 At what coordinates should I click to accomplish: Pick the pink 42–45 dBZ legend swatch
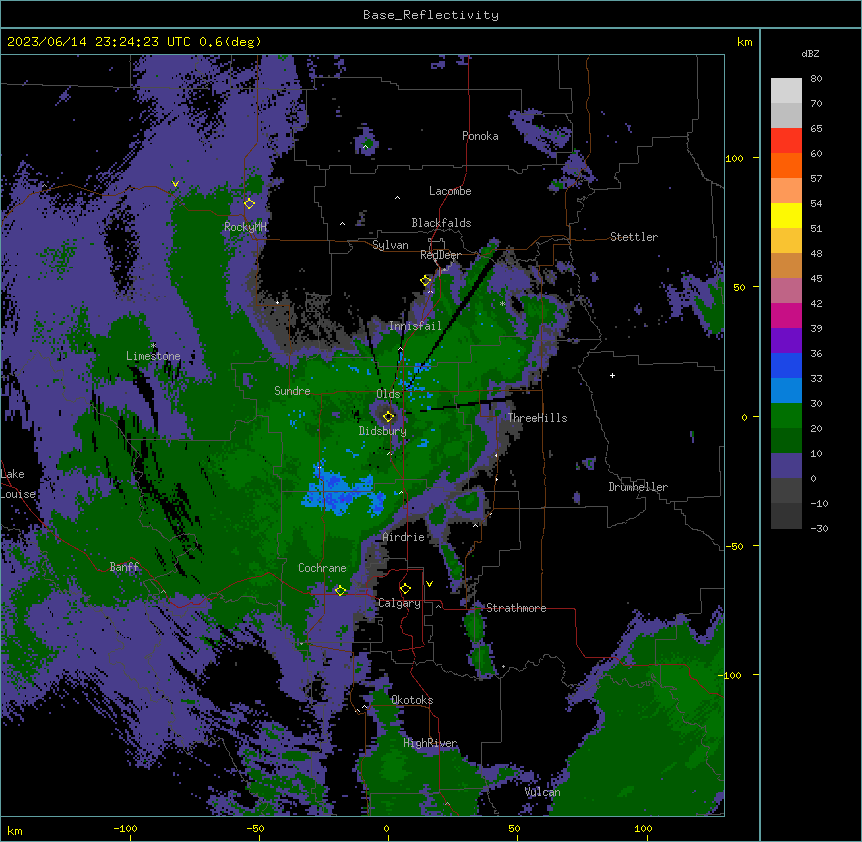786,291
